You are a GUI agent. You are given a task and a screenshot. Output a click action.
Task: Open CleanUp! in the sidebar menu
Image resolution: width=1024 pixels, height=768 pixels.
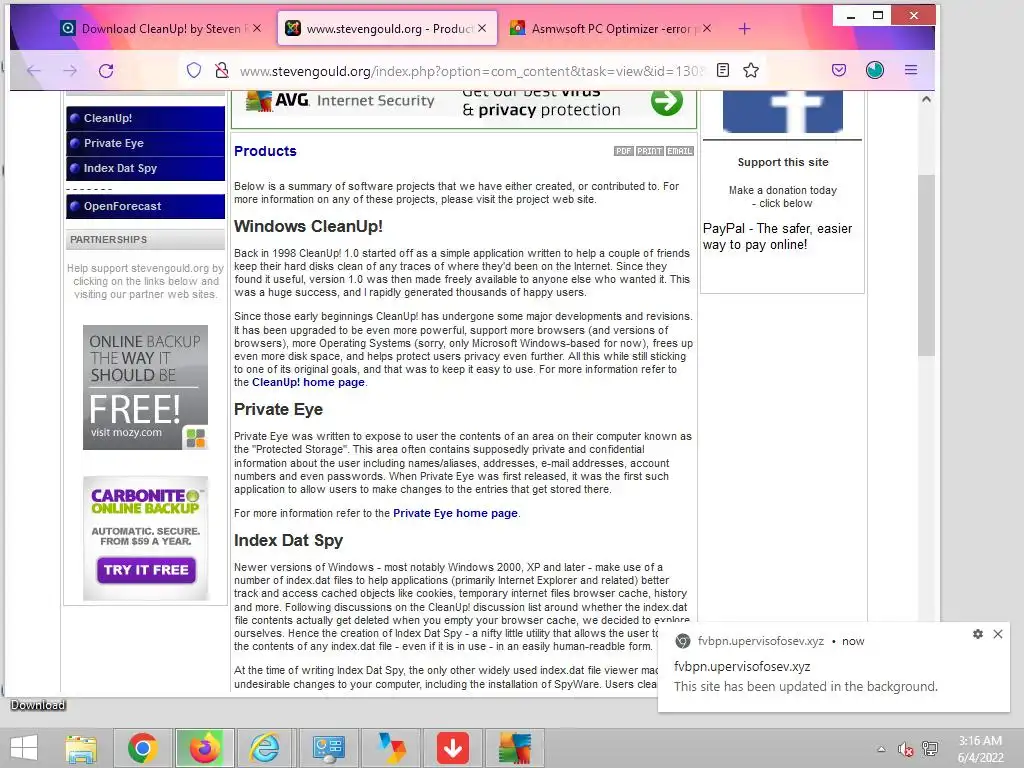tap(145, 118)
